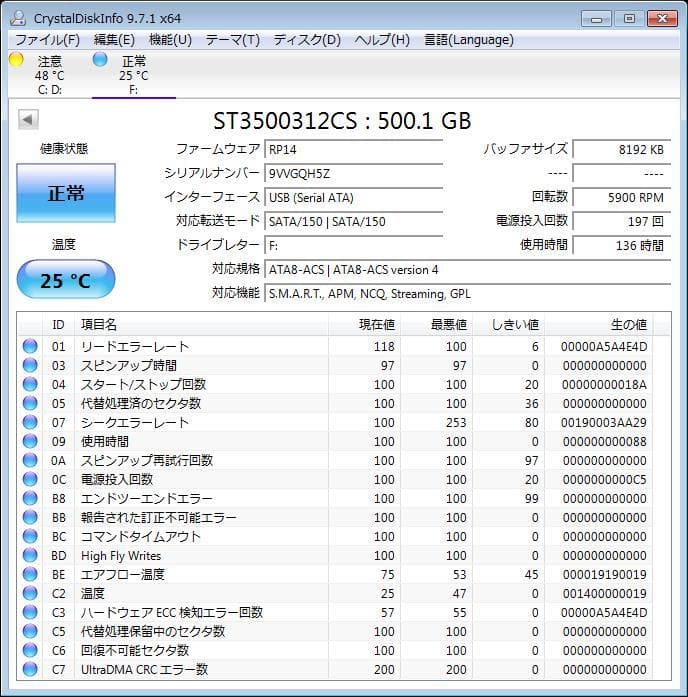Click the serial number field 9VVGQH5Z

353,173
